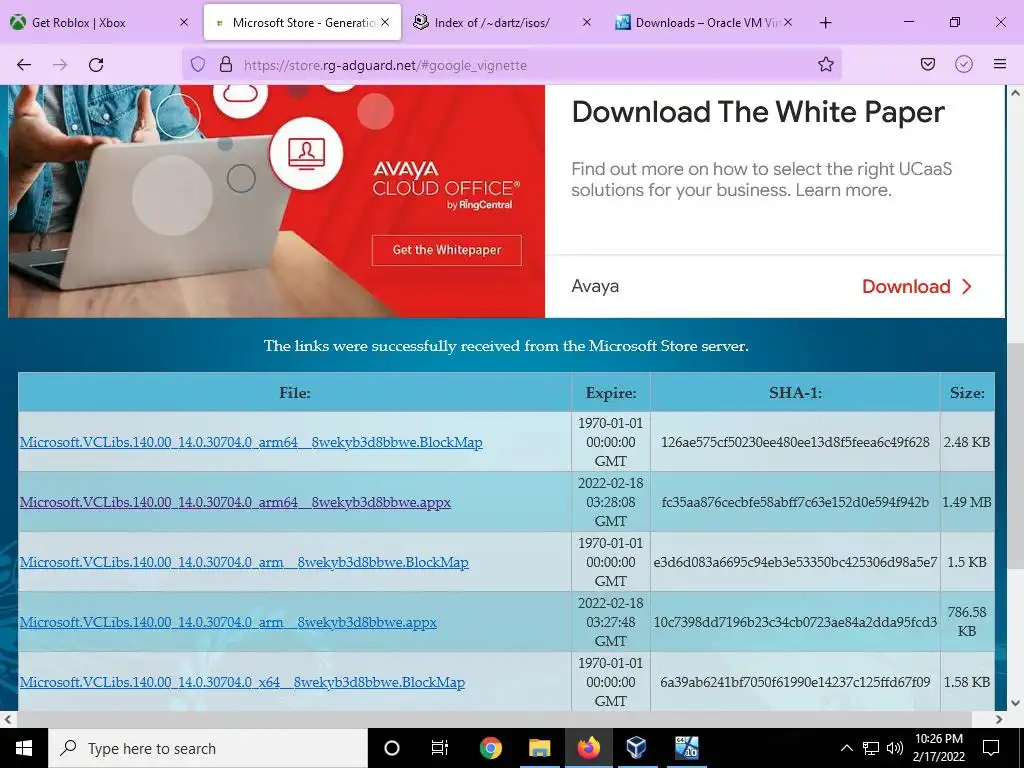Save page to Pocket

point(927,64)
